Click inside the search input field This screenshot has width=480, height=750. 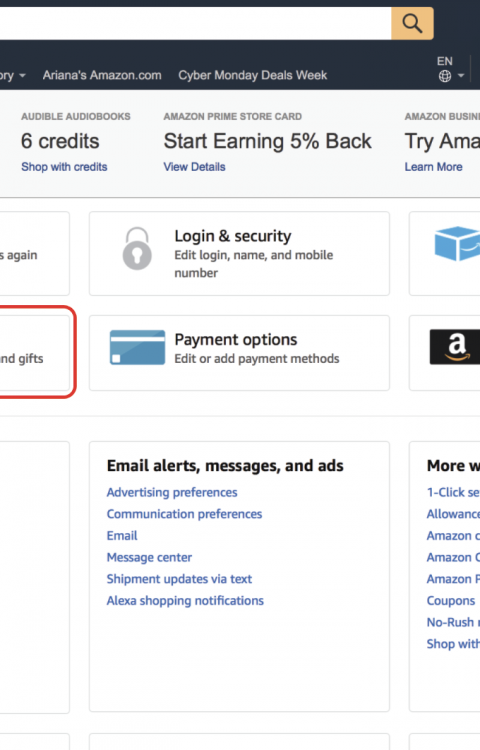coord(196,23)
